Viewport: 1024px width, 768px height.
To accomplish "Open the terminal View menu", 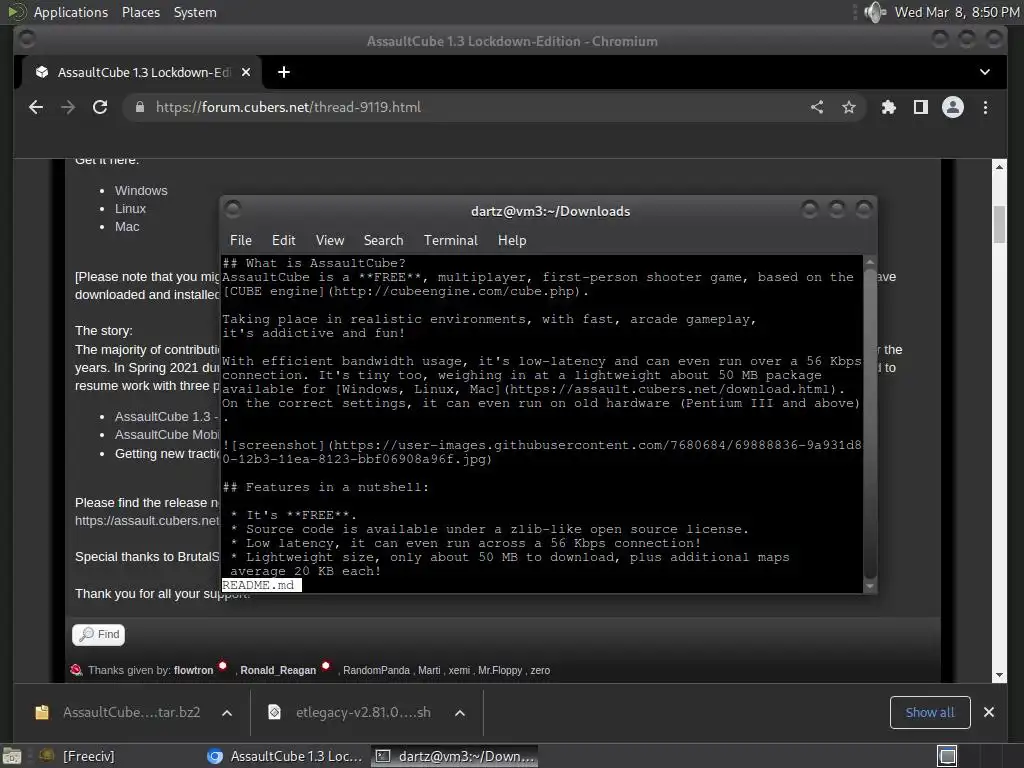I will coord(330,240).
